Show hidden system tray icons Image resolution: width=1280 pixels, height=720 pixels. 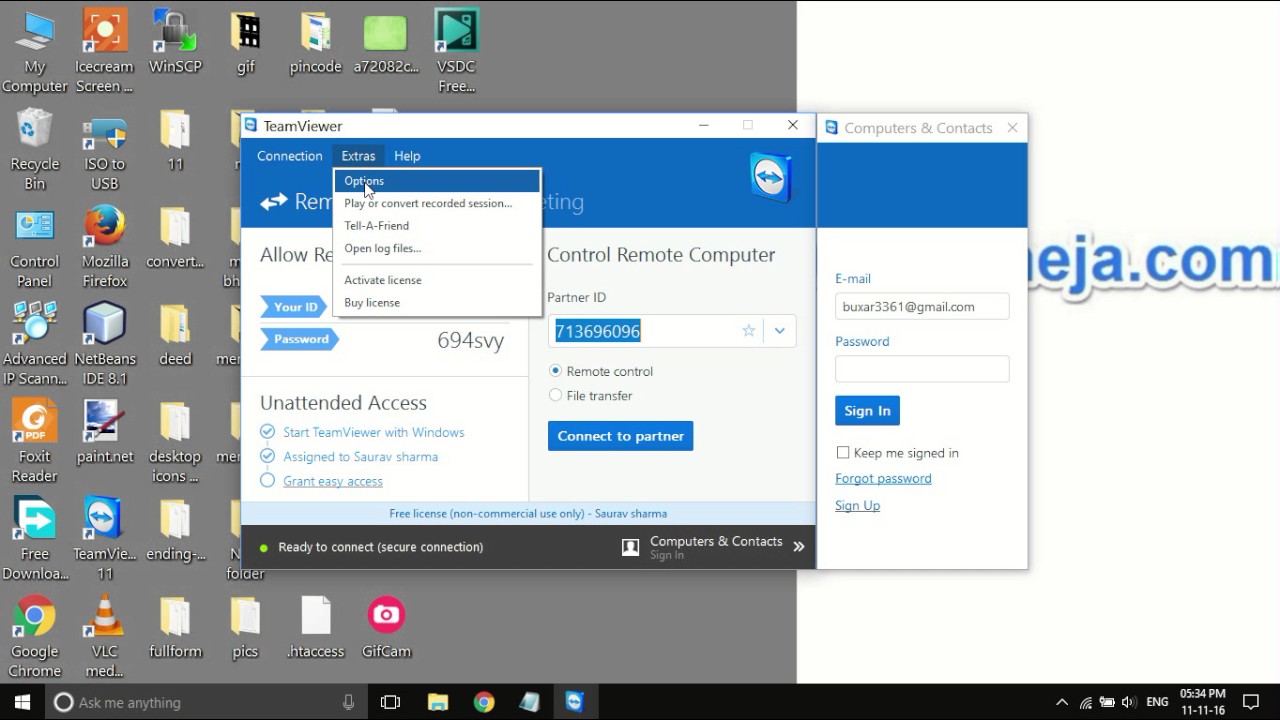coord(1062,702)
